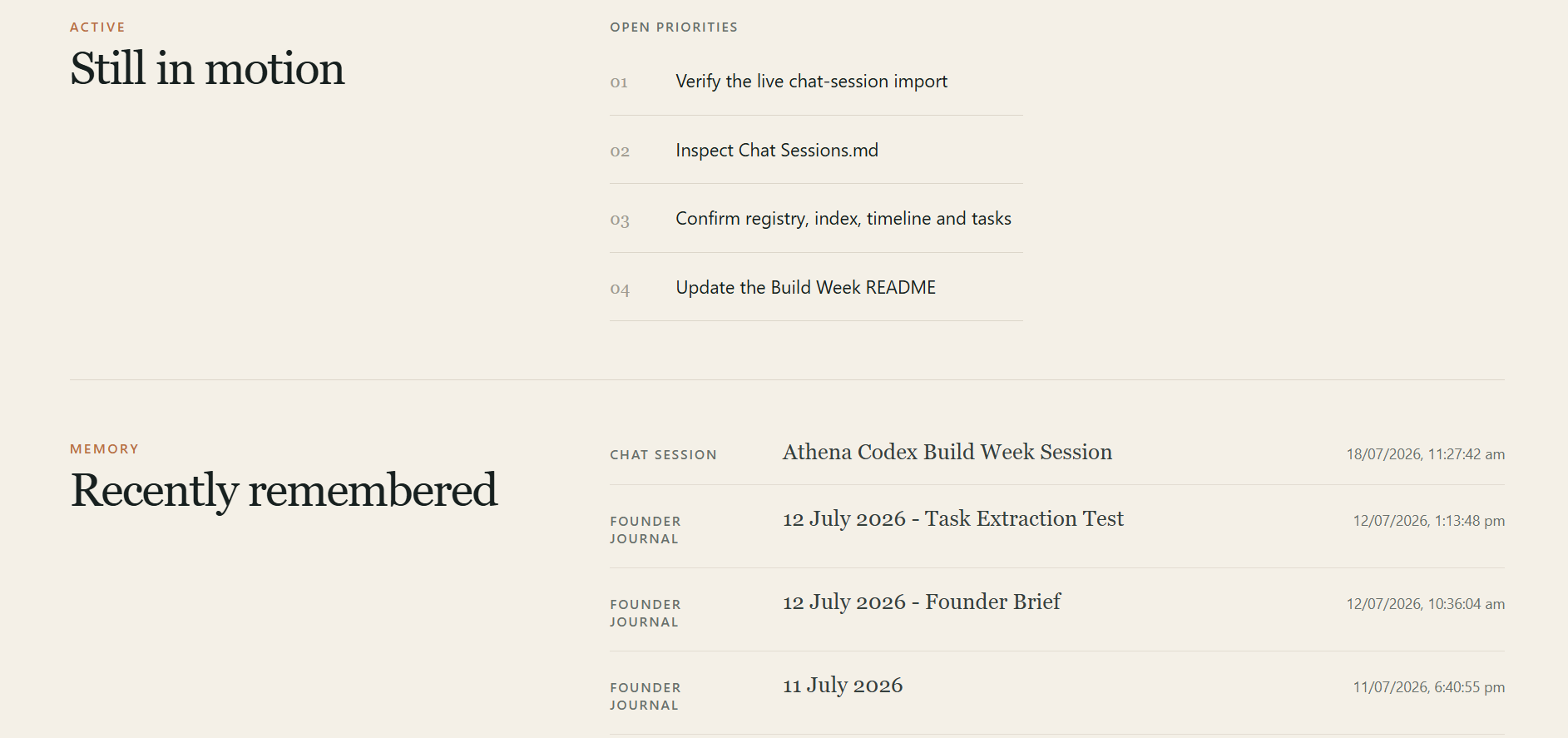The image size is (1568, 738).
Task: Open 'Athena Codex Build Week Session' memory
Action: 947,452
